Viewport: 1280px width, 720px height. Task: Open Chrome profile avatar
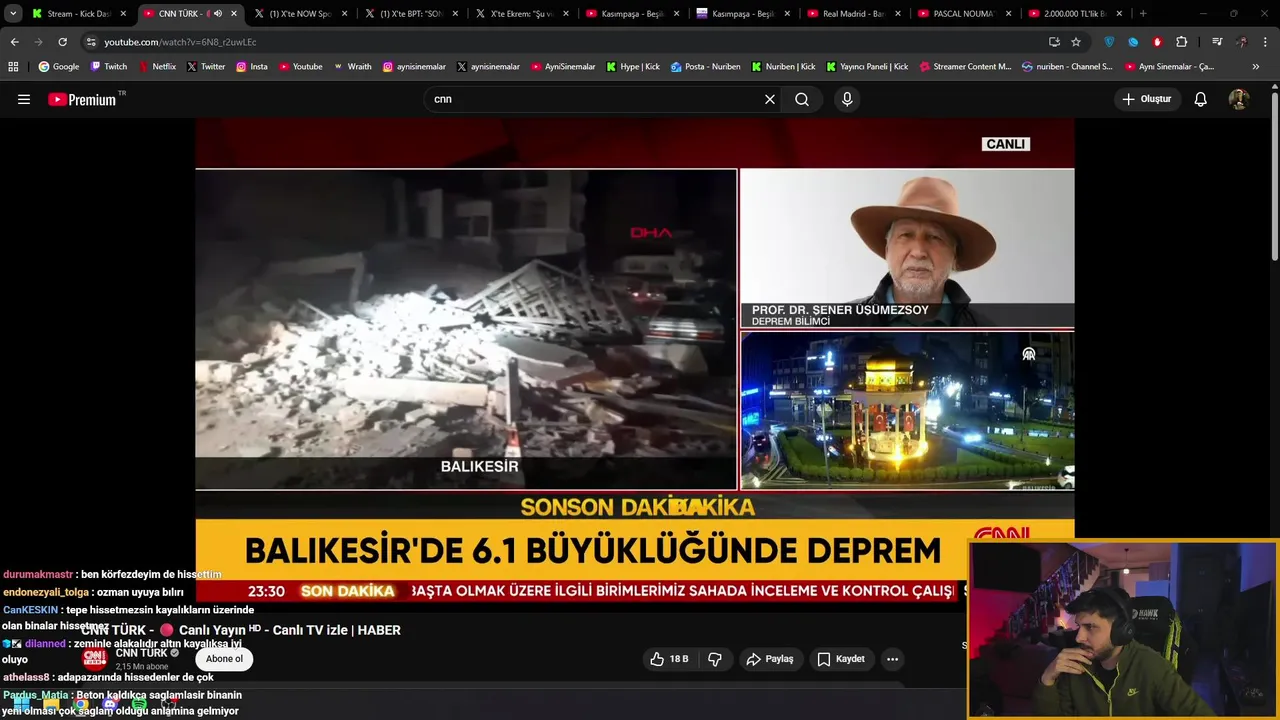1241,42
